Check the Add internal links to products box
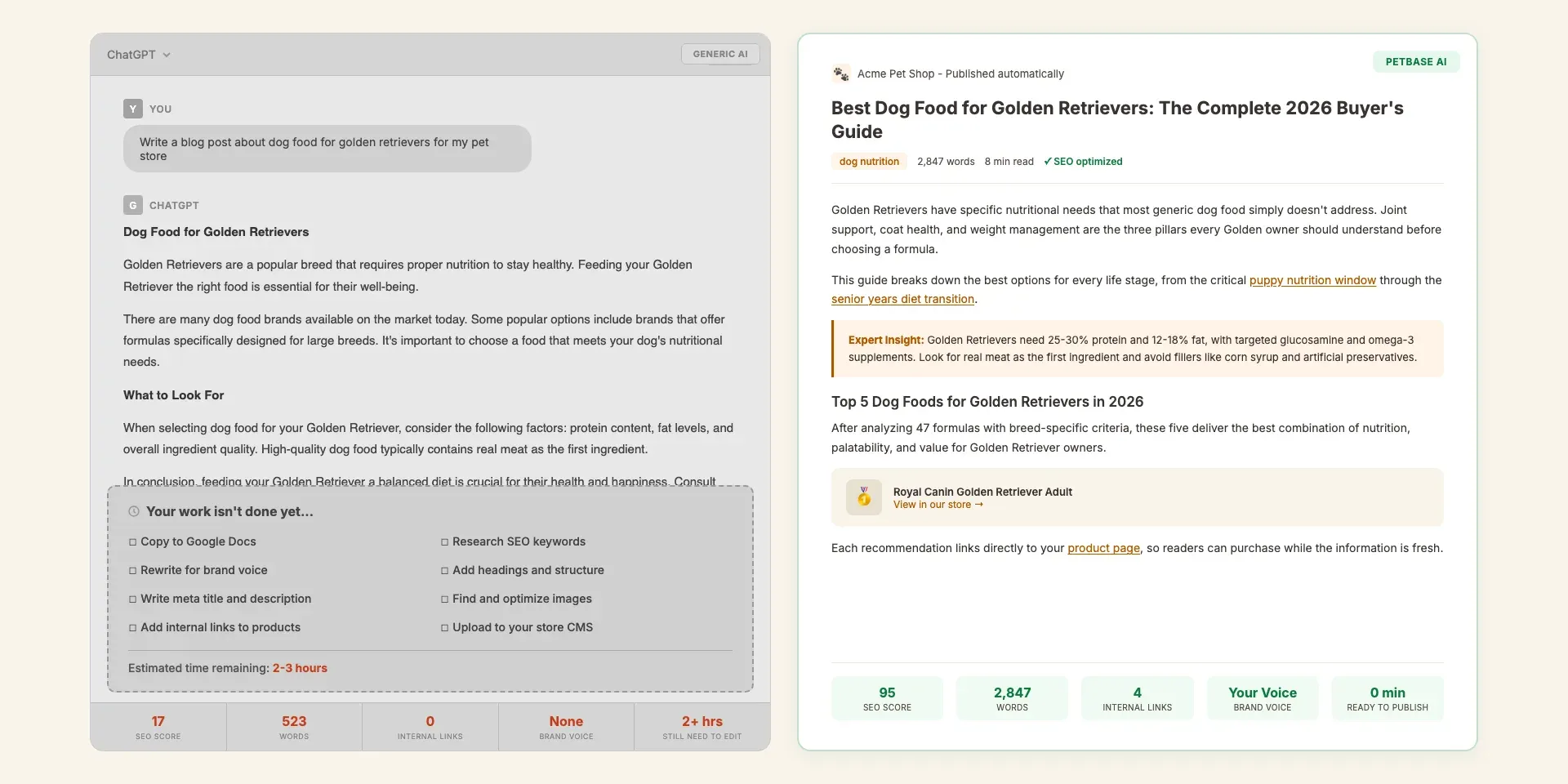 pyautogui.click(x=132, y=628)
